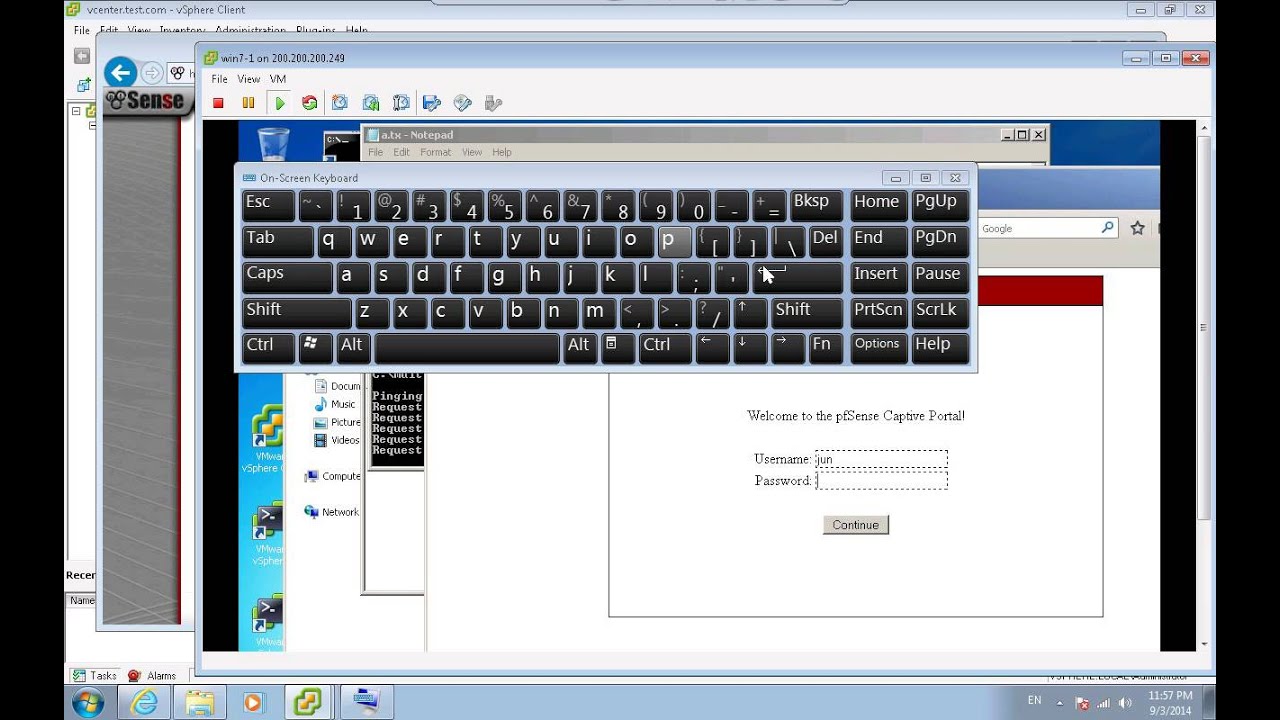Click the PrtScn key

[x=878, y=314]
